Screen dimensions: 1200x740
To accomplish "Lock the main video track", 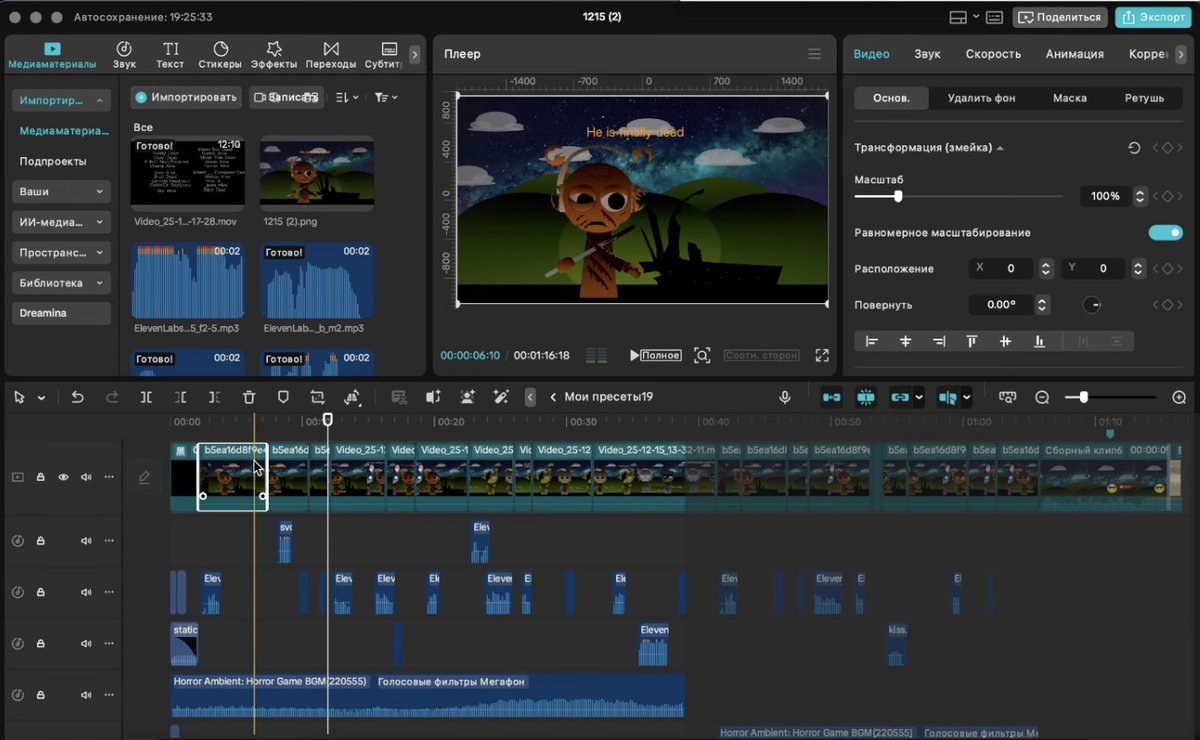I will [41, 478].
